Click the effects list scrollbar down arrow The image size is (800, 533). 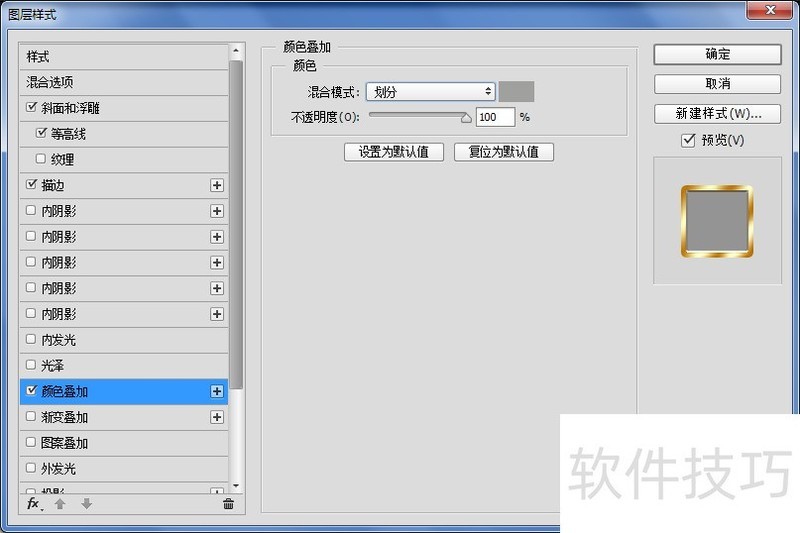tap(236, 487)
